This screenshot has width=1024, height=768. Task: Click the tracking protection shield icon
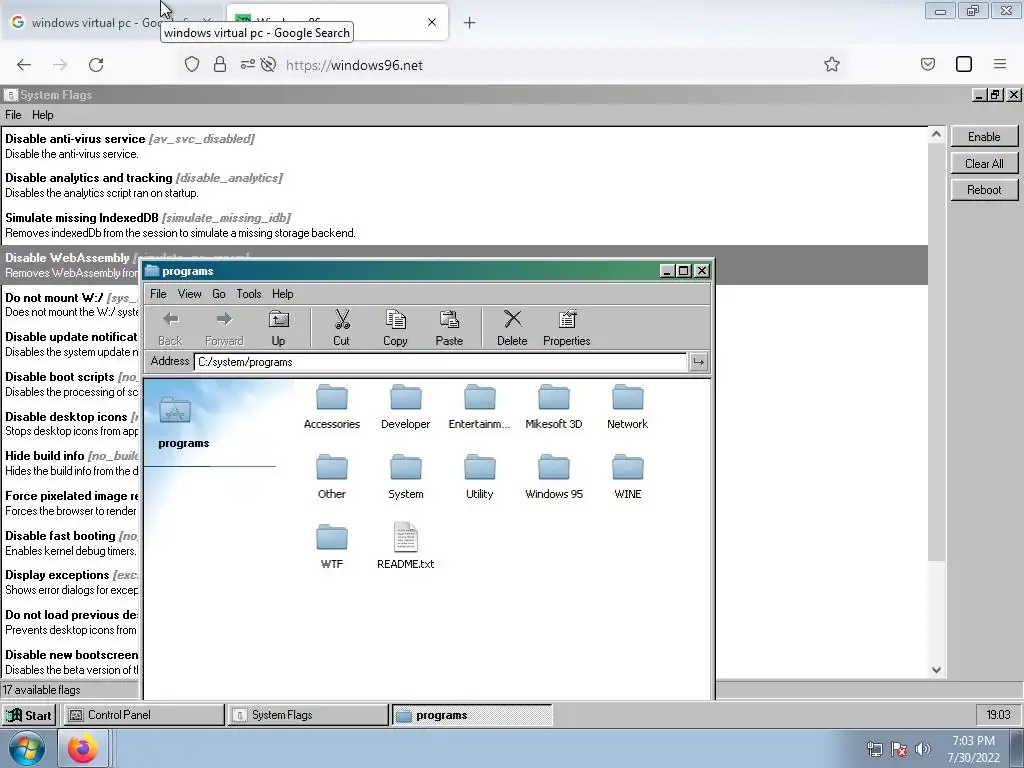(x=191, y=65)
